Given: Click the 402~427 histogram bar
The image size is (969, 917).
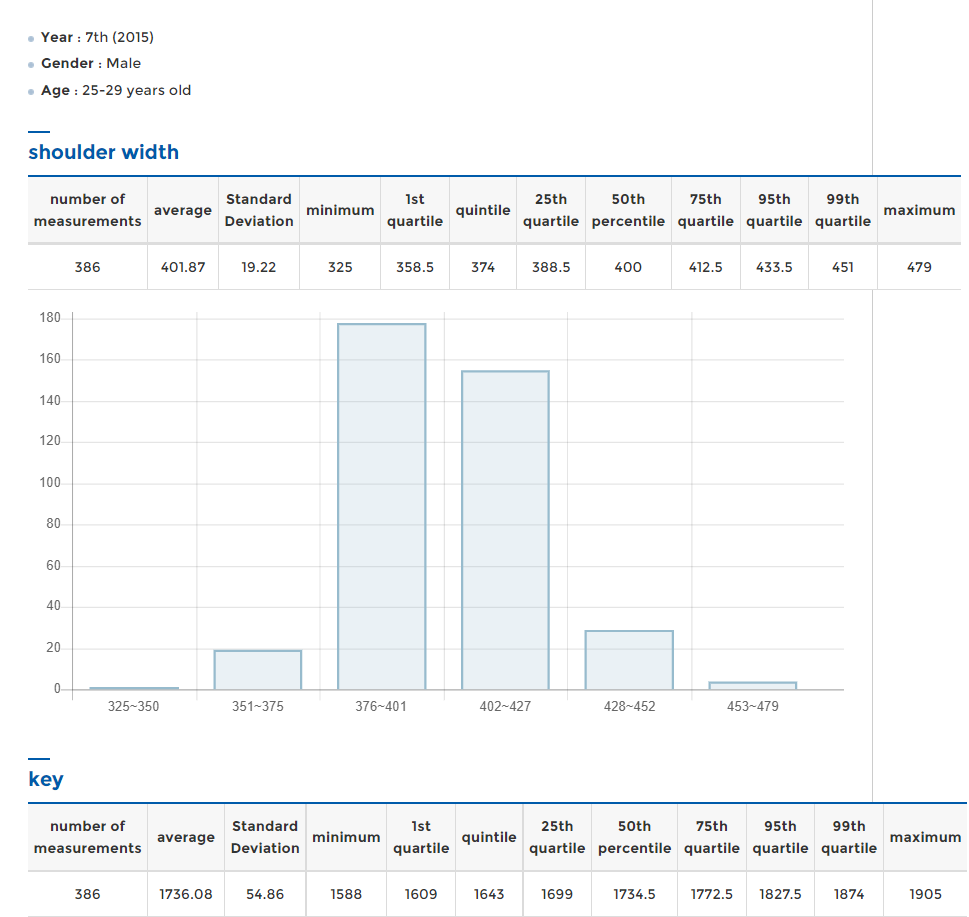Looking at the screenshot, I should click(505, 530).
